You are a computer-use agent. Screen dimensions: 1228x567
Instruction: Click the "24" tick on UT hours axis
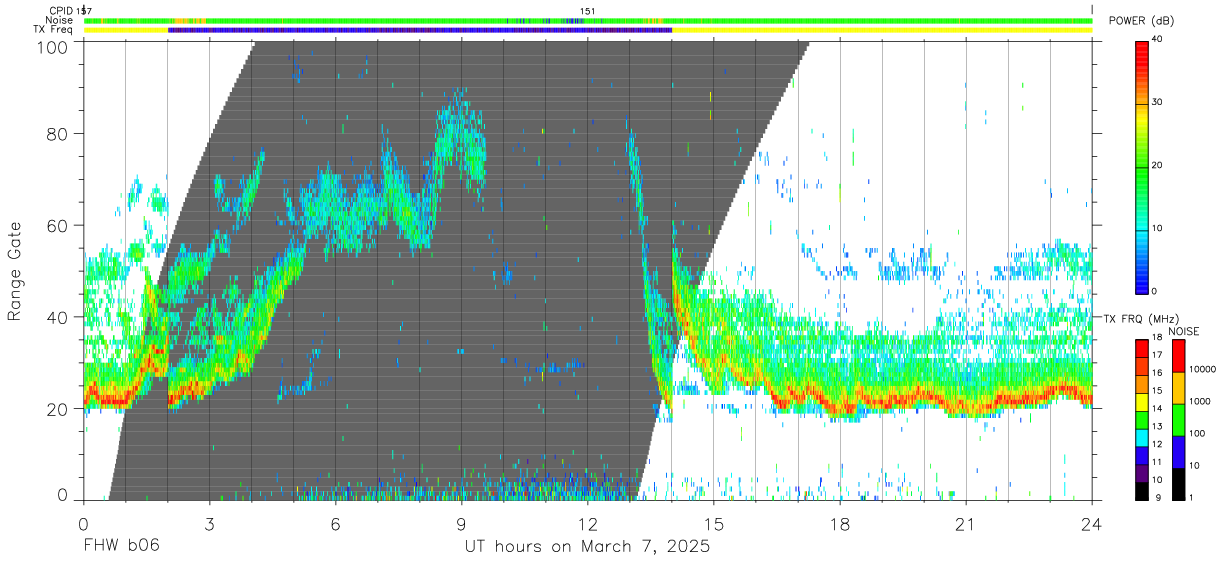click(1092, 524)
